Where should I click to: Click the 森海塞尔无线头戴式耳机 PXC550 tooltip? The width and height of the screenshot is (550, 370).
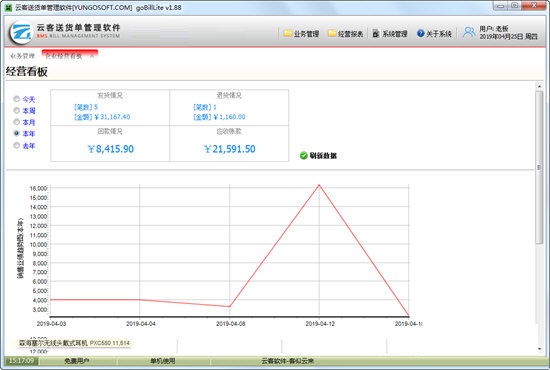74,343
